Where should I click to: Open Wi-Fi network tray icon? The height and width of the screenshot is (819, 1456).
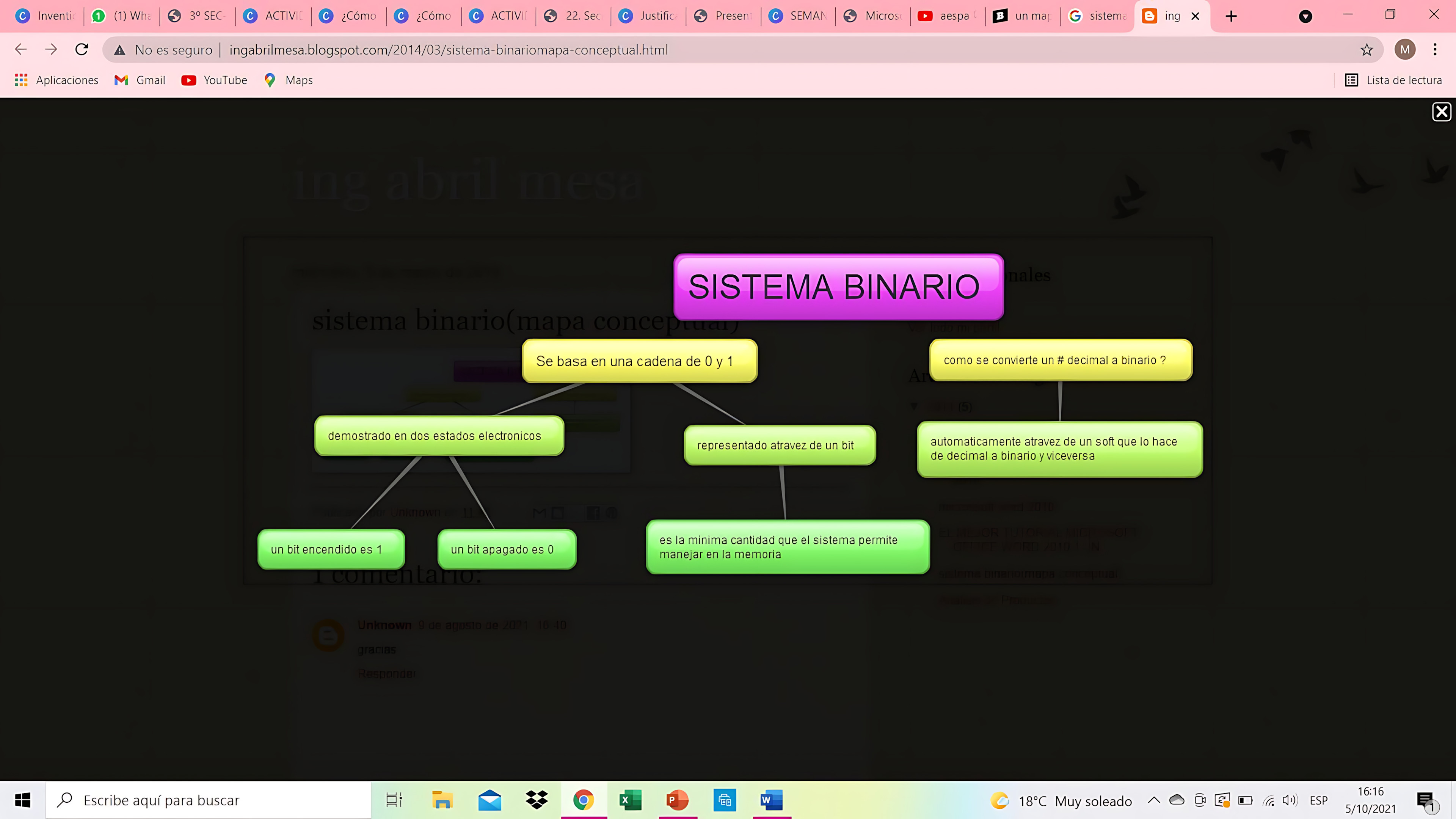(1269, 800)
